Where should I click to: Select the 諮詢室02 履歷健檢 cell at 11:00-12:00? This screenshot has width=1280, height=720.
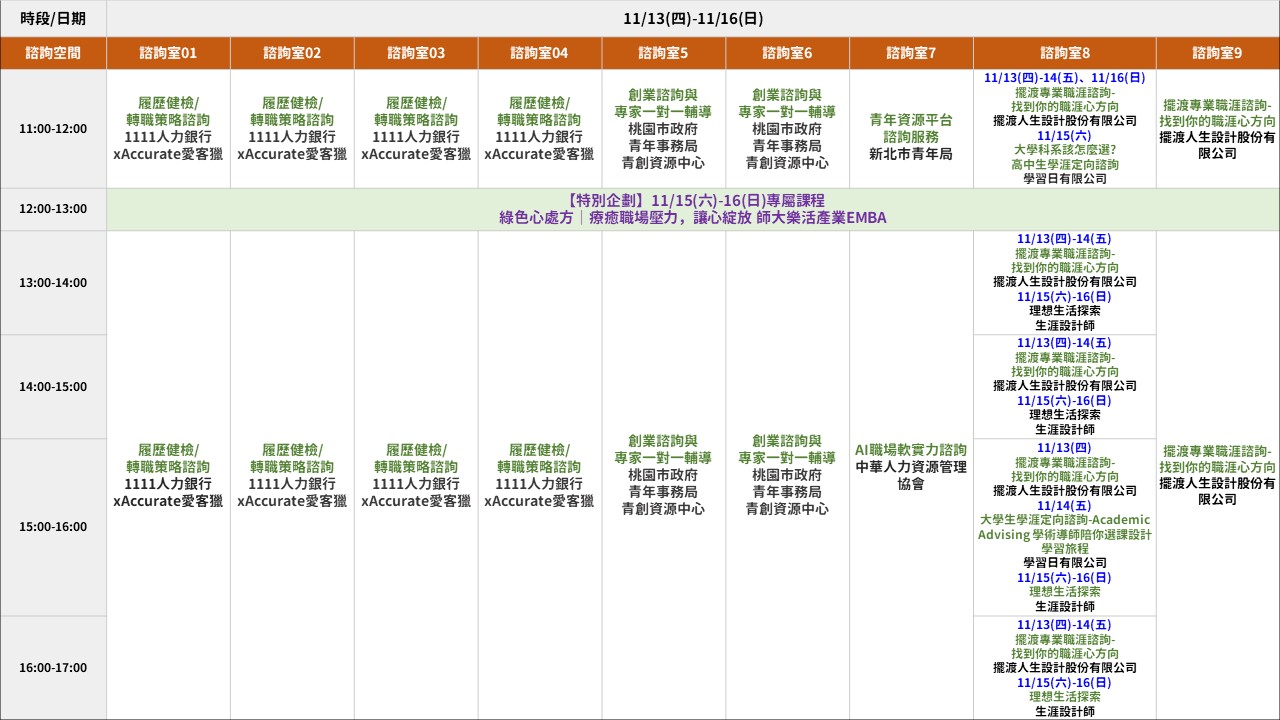292,128
